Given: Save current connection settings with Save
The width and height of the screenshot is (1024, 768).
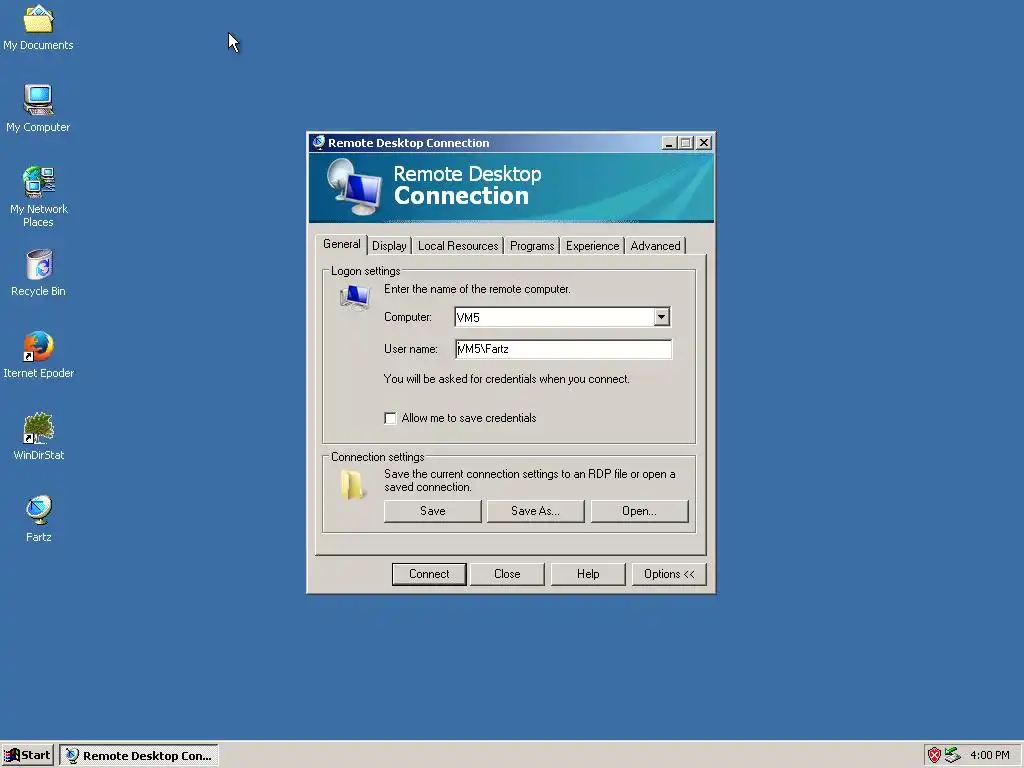Looking at the screenshot, I should [x=432, y=511].
